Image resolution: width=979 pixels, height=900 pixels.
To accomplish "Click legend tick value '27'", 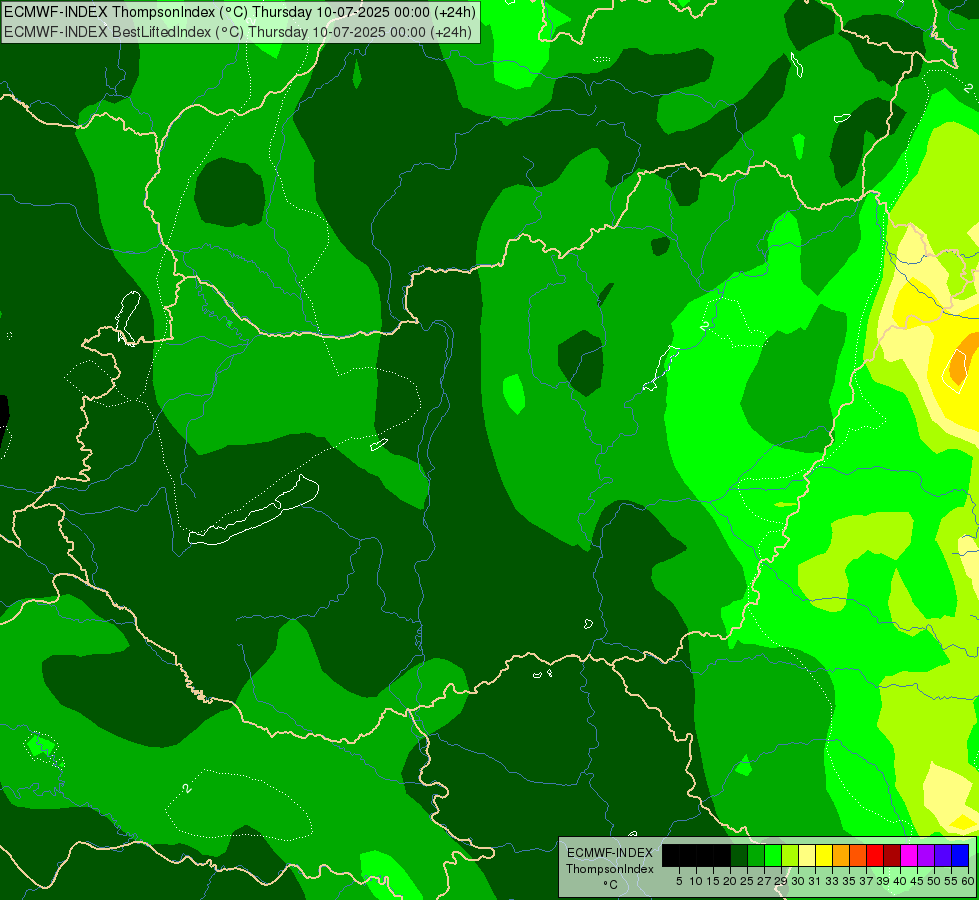I will coord(764,881).
